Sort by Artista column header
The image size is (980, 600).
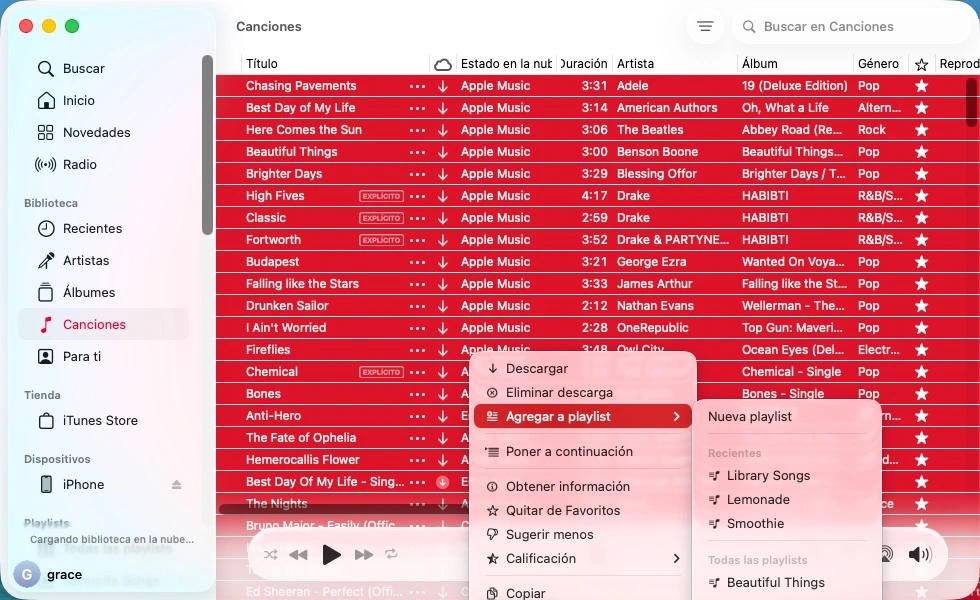pos(675,64)
